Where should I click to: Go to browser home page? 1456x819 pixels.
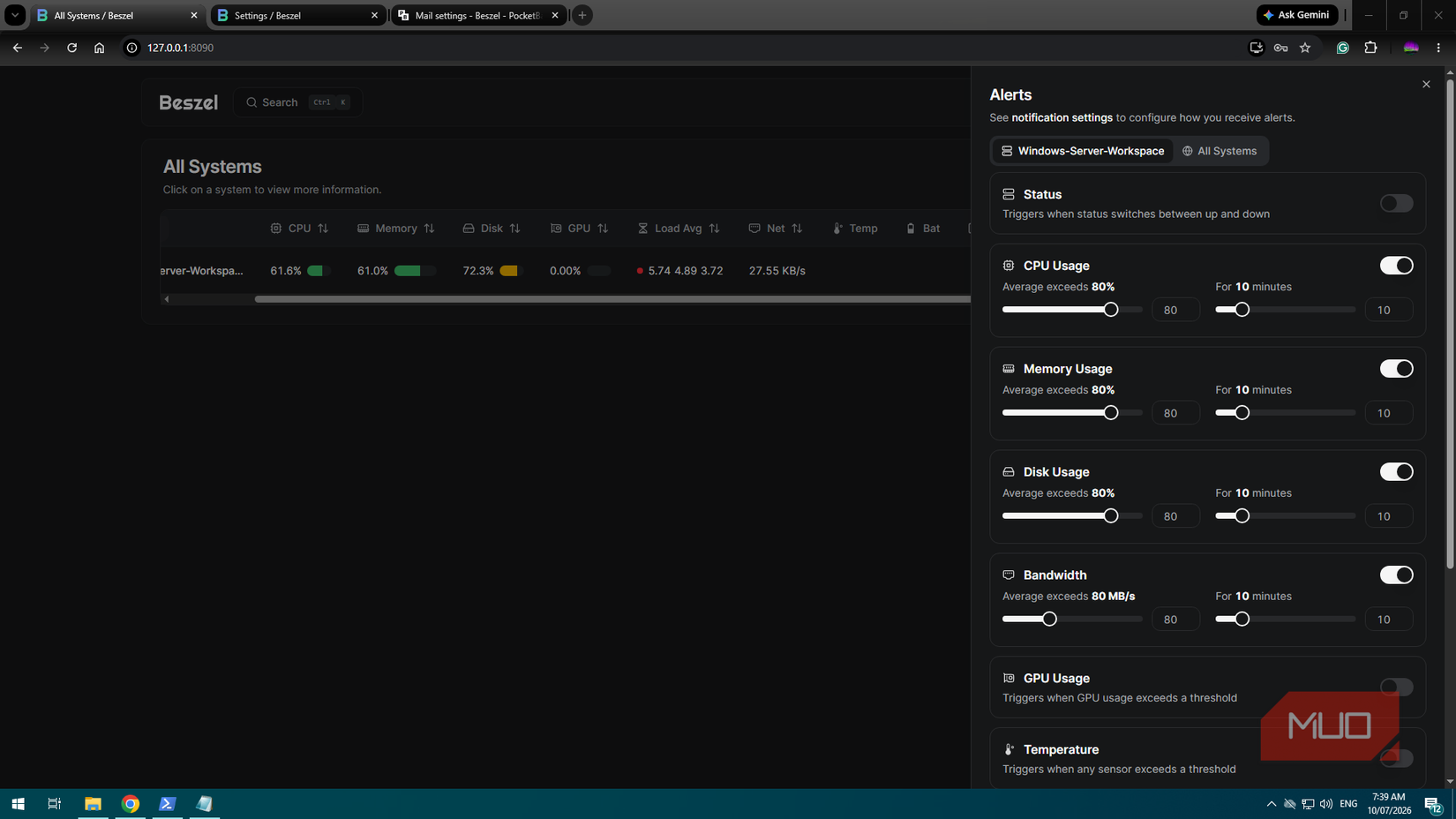(99, 48)
